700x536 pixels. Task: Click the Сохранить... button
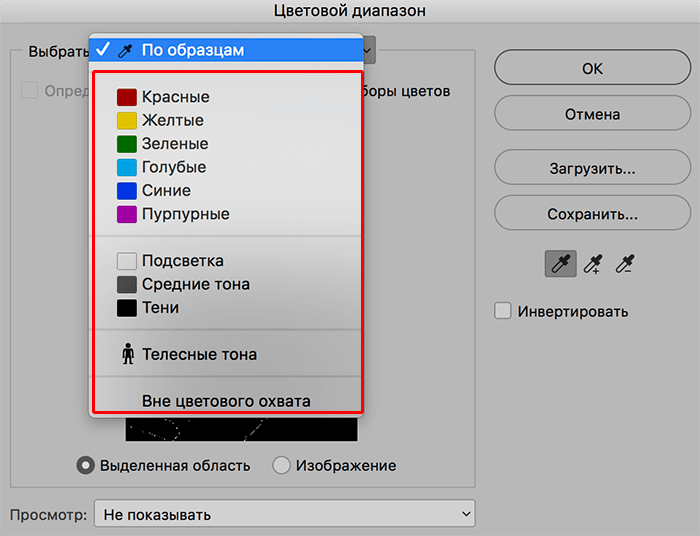592,213
